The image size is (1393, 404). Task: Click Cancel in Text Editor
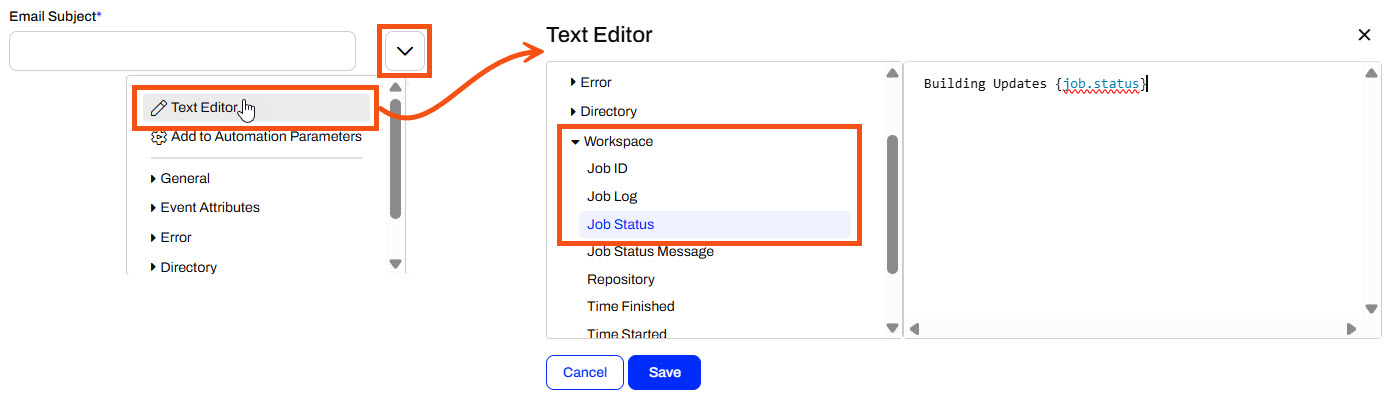tap(585, 372)
